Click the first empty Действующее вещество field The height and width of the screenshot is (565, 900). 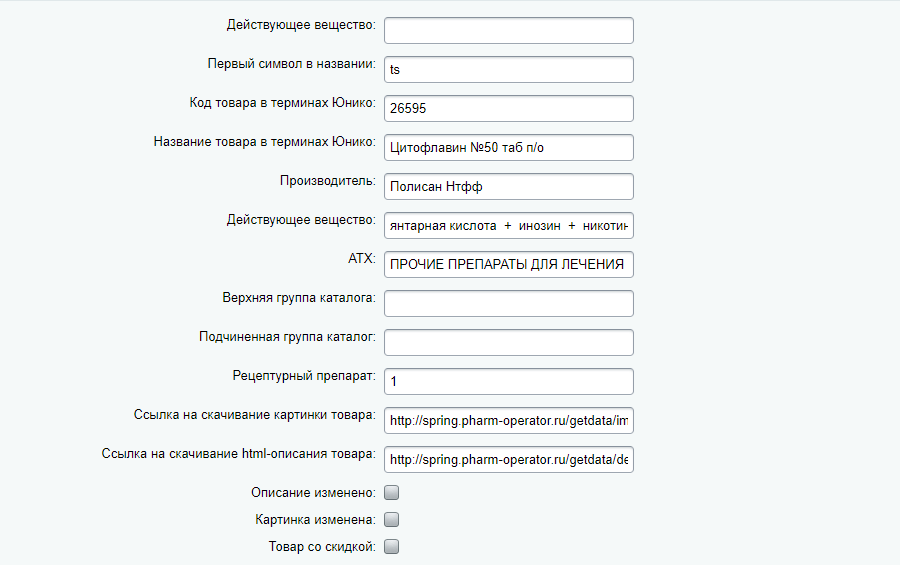(509, 30)
